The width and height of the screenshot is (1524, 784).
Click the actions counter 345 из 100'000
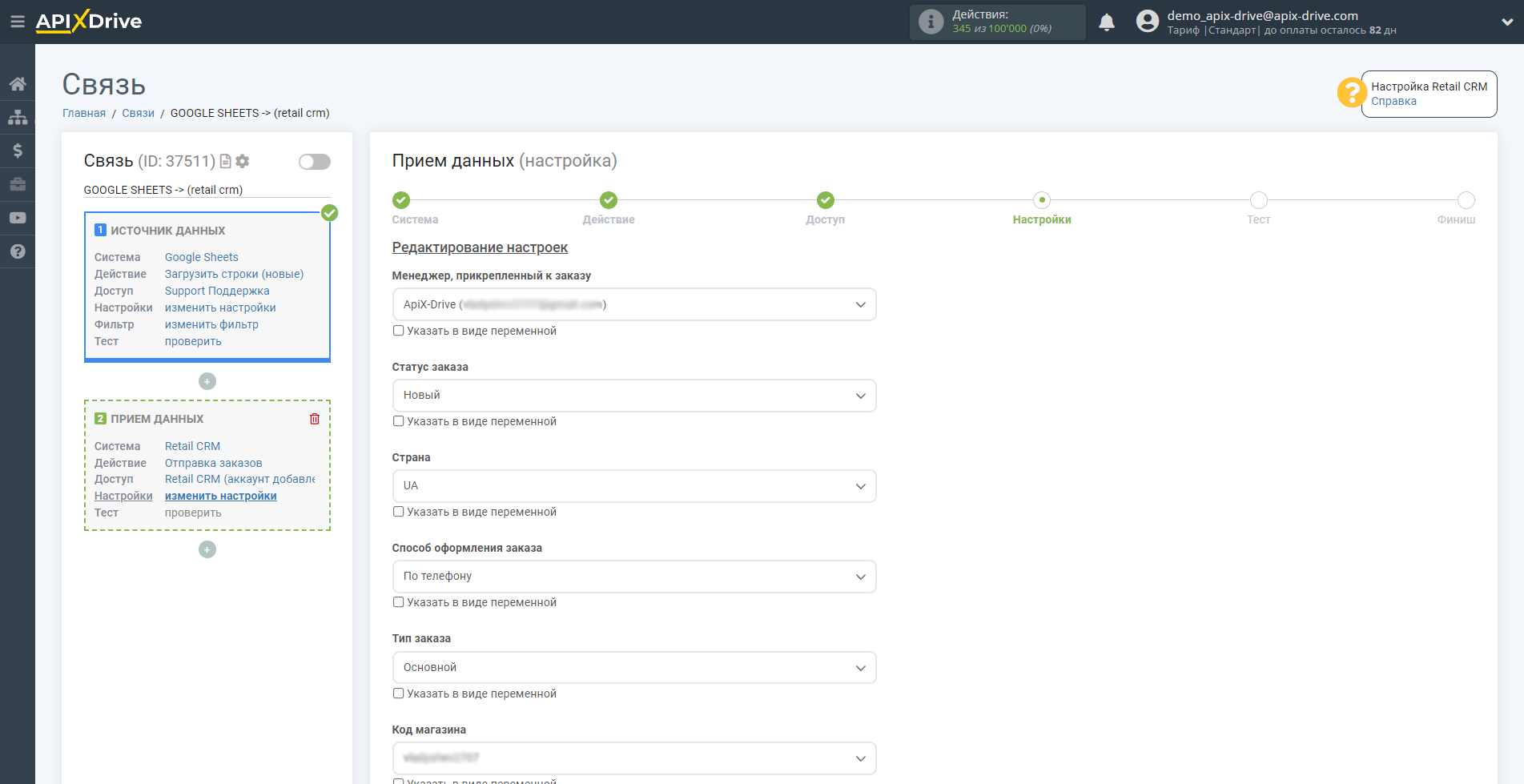[x=1002, y=29]
